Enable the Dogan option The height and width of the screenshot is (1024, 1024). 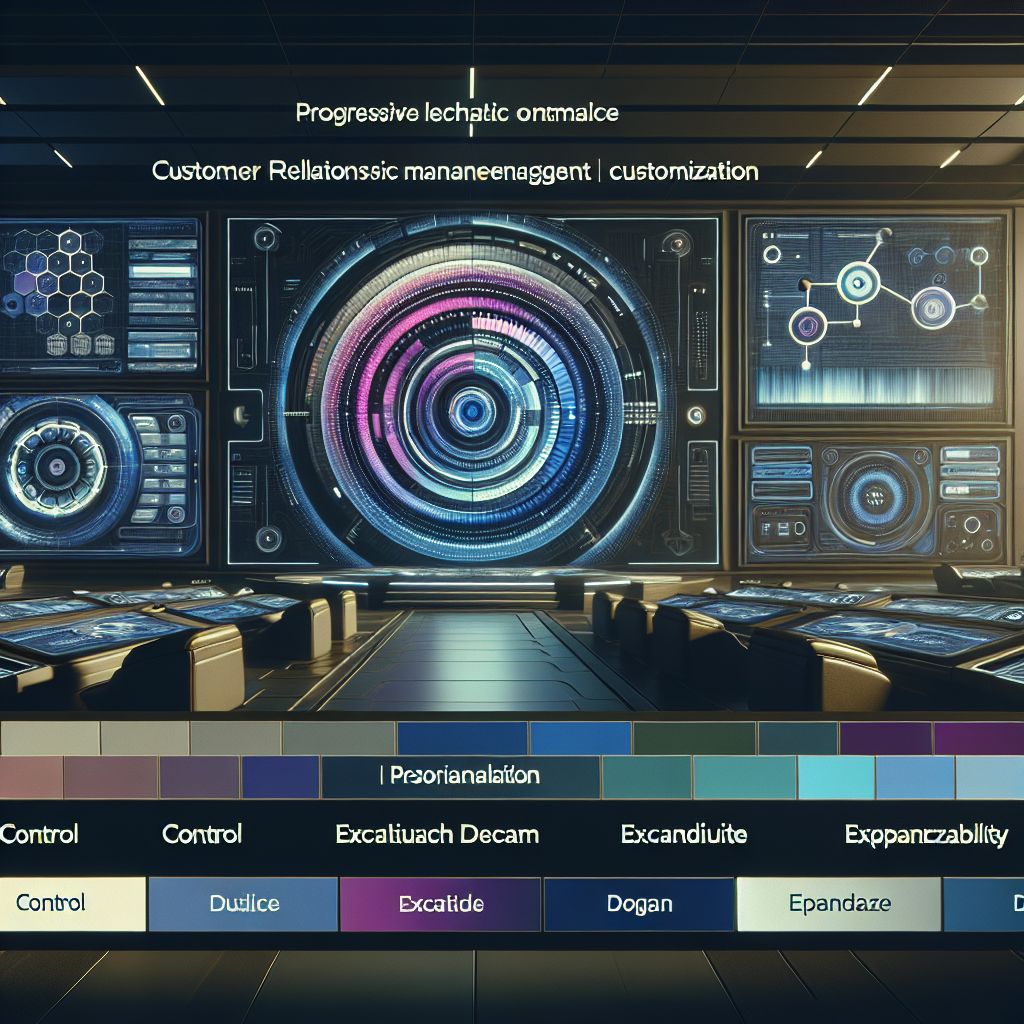tap(640, 903)
